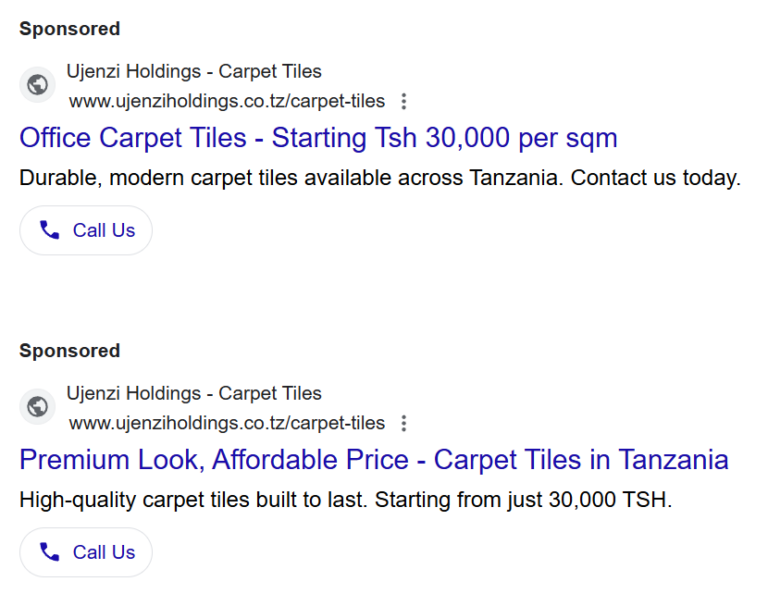The height and width of the screenshot is (594, 768).
Task: Select the 'Ujenzi Holdings - Carpet Tiles' name in the second ad
Action: point(193,393)
